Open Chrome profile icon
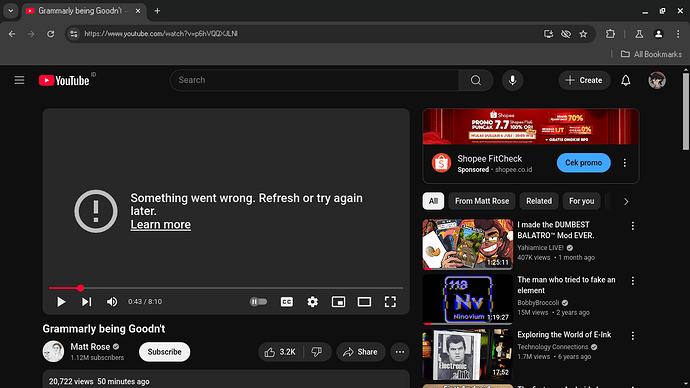The width and height of the screenshot is (690, 388). click(x=658, y=34)
